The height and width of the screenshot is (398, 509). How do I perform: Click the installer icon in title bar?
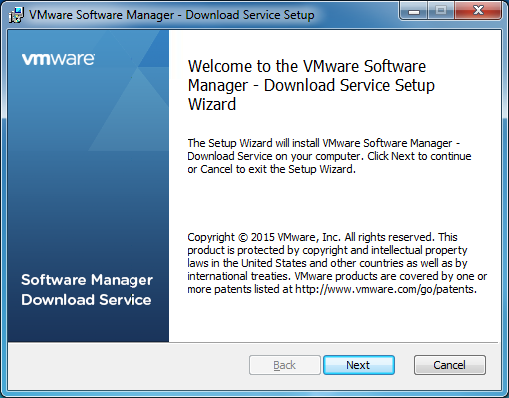(16, 15)
